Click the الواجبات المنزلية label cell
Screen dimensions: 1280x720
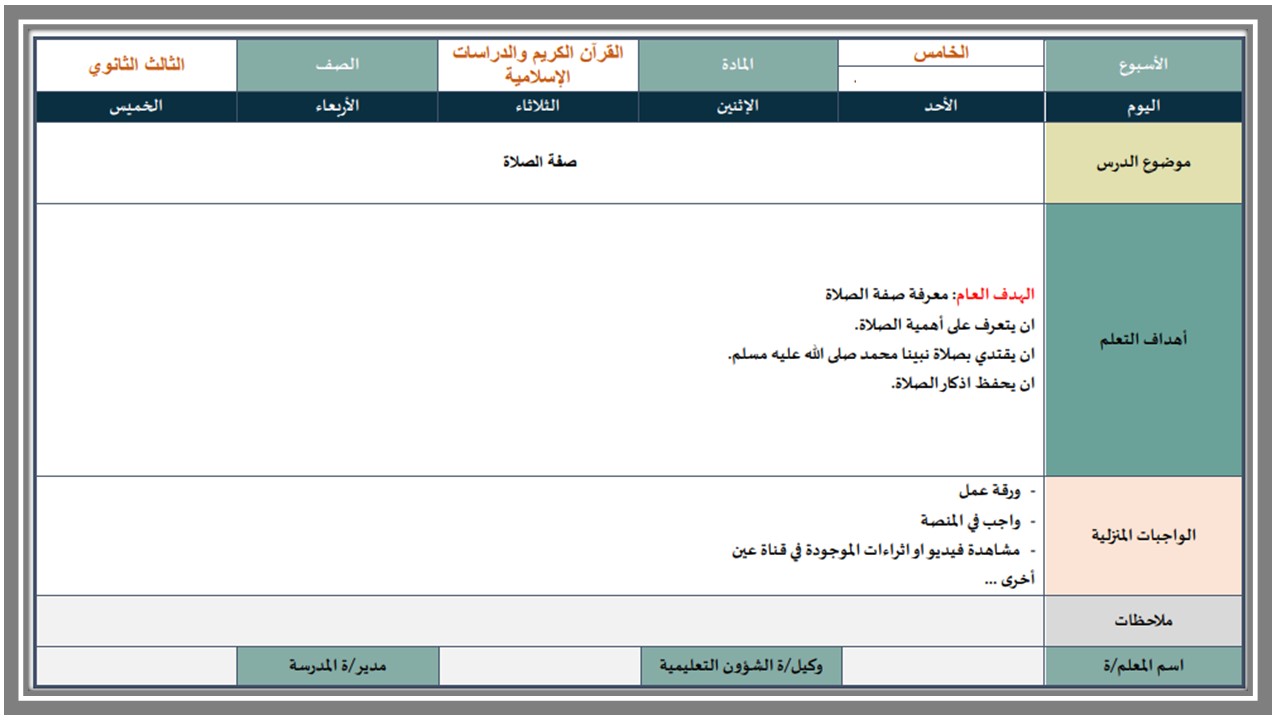tap(1143, 536)
